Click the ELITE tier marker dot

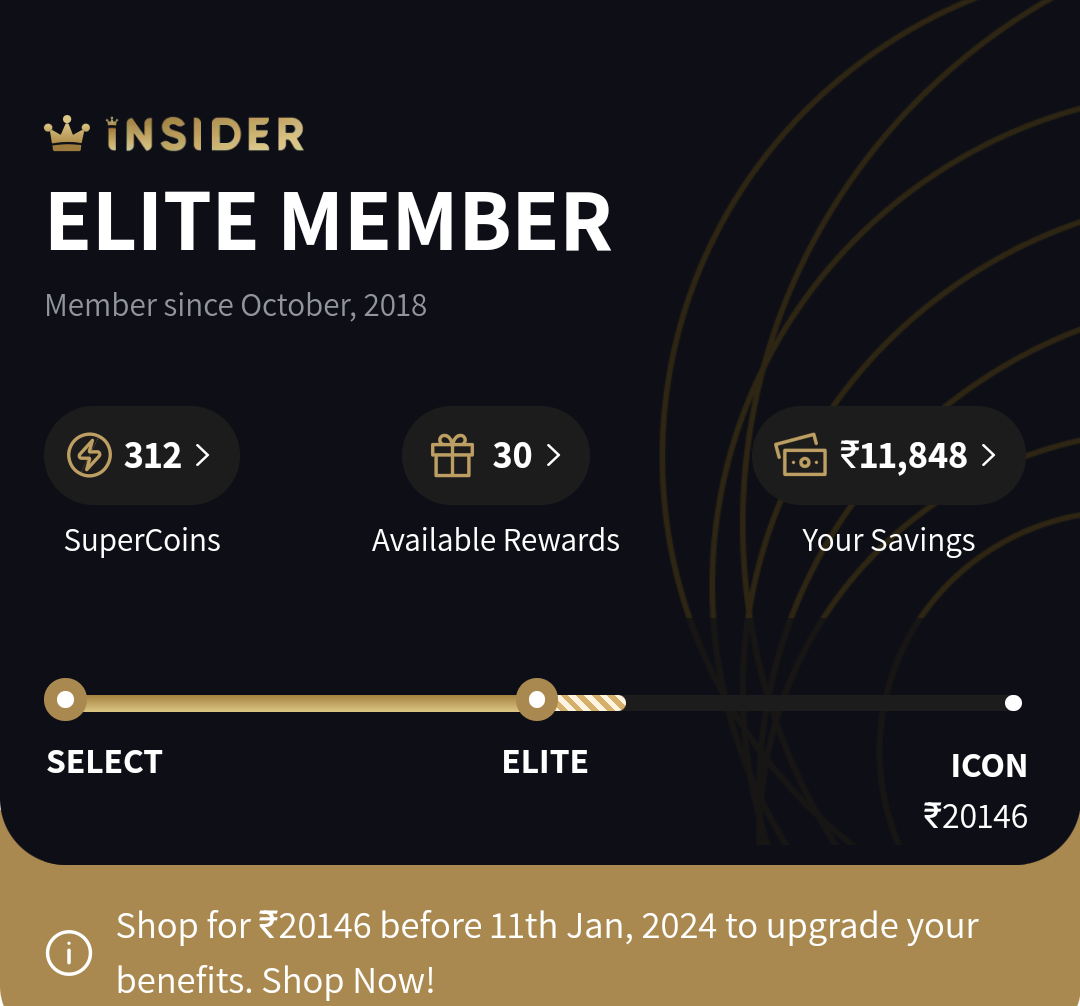click(x=537, y=700)
